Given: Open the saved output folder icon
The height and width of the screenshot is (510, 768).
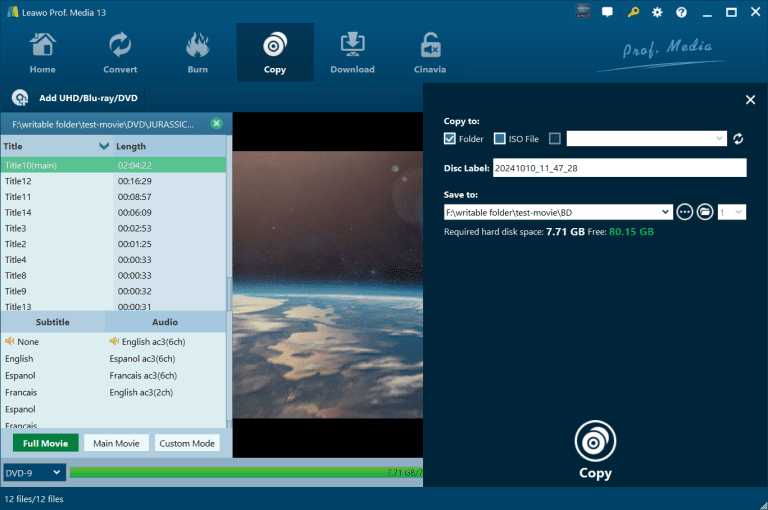Looking at the screenshot, I should tap(704, 212).
